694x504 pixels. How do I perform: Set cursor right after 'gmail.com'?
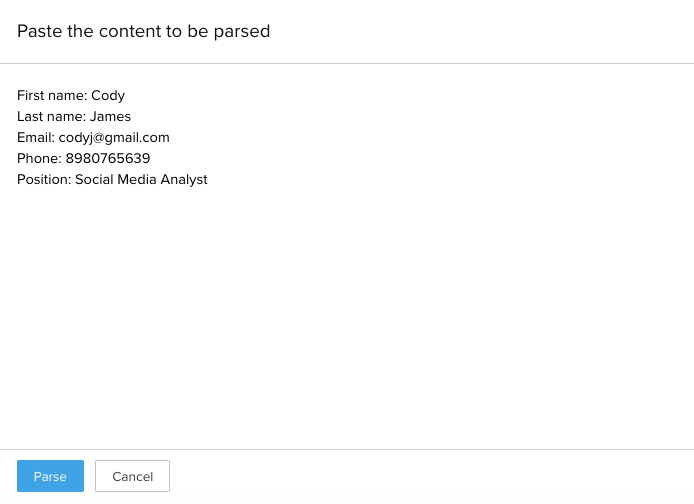point(171,138)
